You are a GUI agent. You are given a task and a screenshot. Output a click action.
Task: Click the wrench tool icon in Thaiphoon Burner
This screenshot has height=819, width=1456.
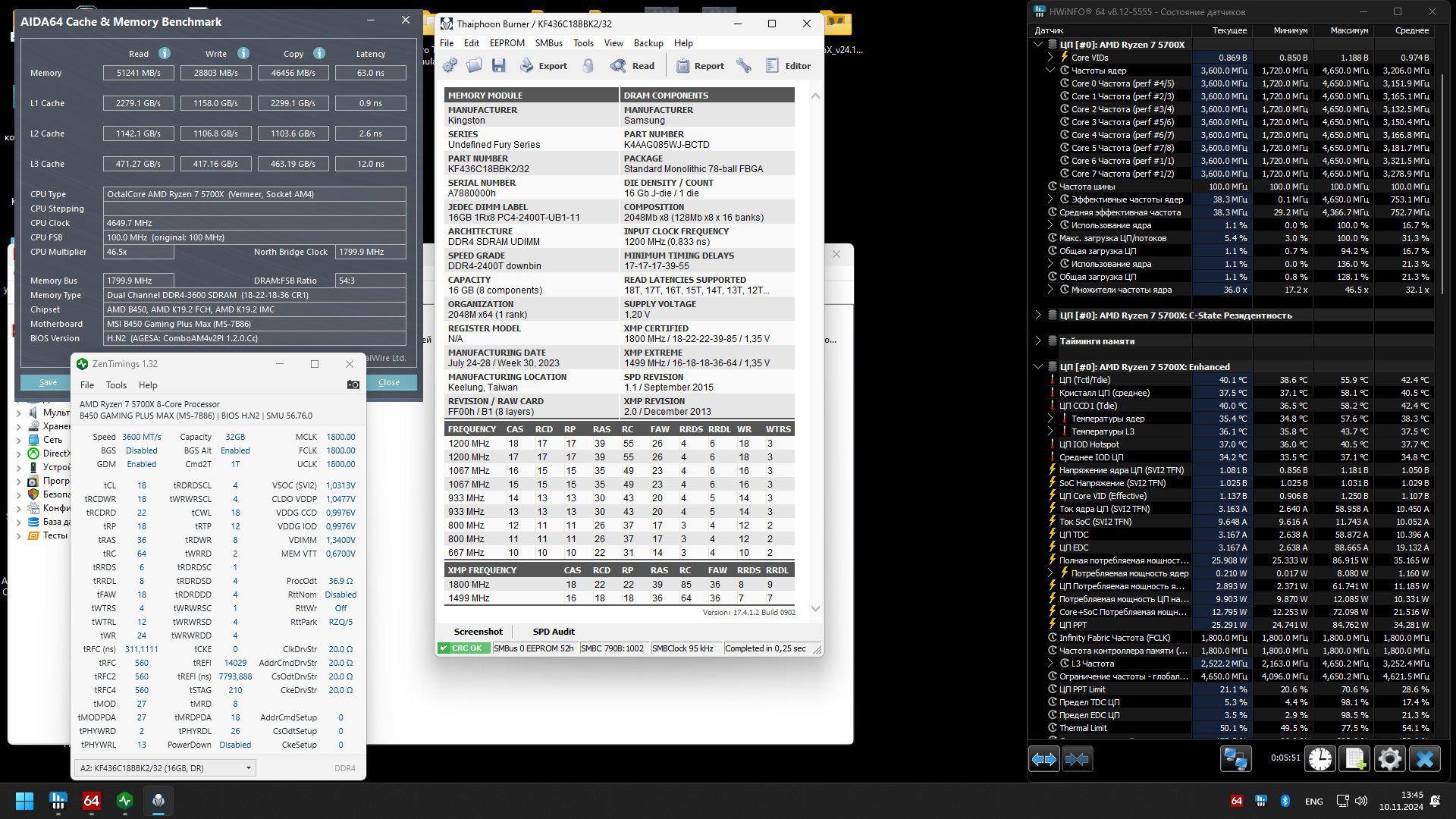point(744,66)
